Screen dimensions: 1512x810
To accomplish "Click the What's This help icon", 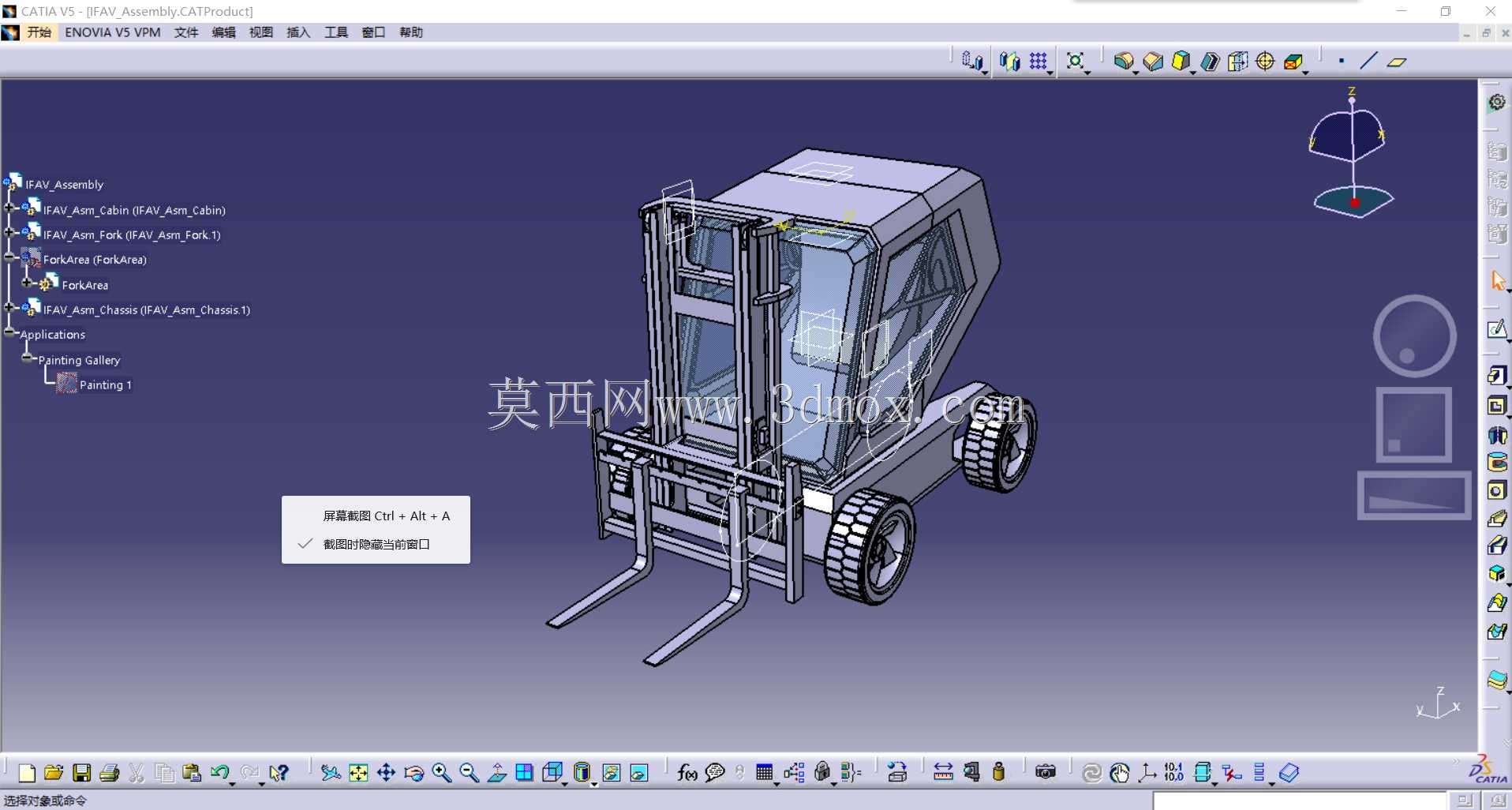I will (279, 773).
